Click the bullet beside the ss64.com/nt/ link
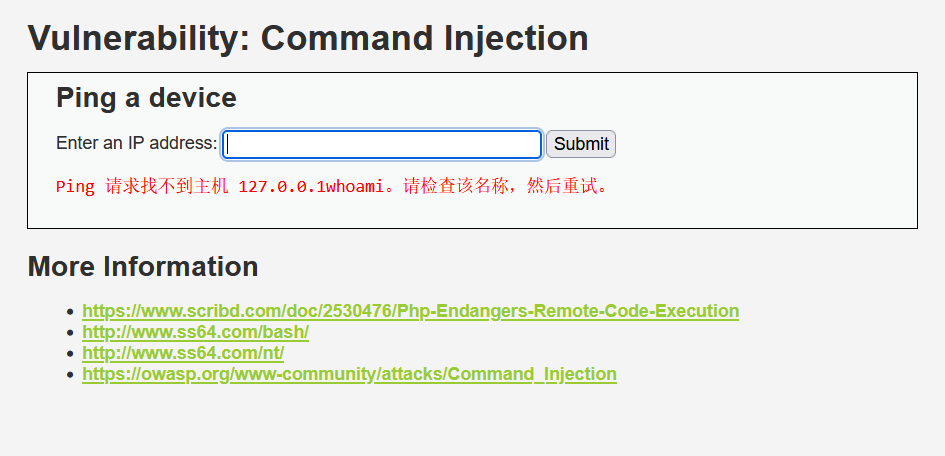Viewport: 945px width, 456px height. coord(71,354)
